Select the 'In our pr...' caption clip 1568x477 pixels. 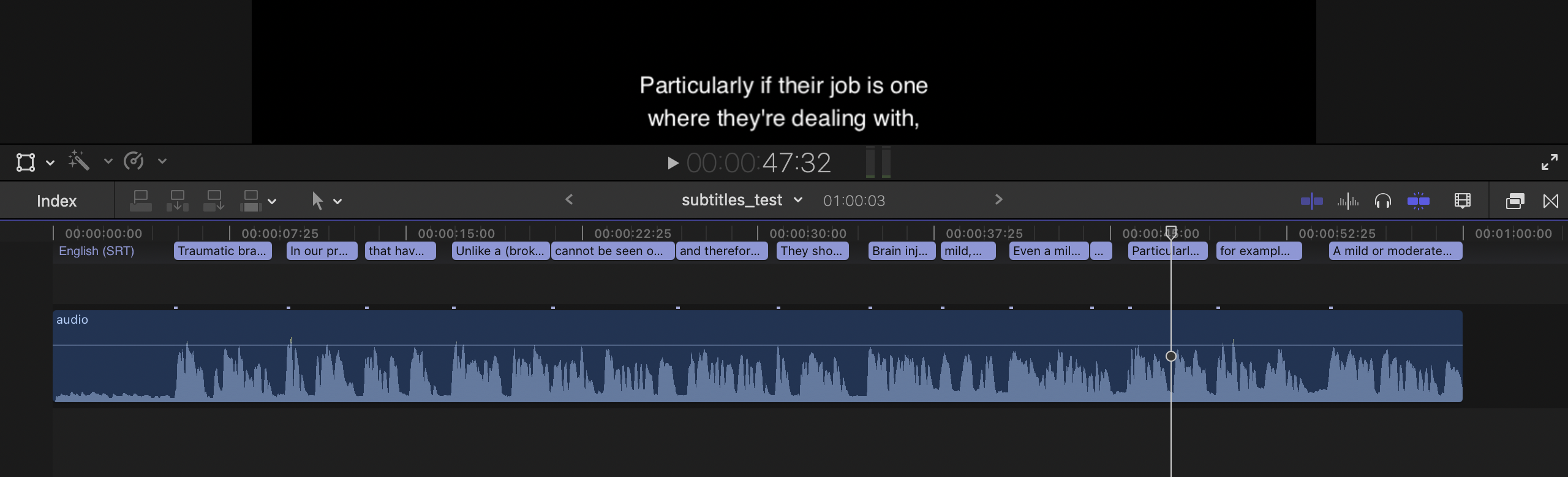point(322,251)
